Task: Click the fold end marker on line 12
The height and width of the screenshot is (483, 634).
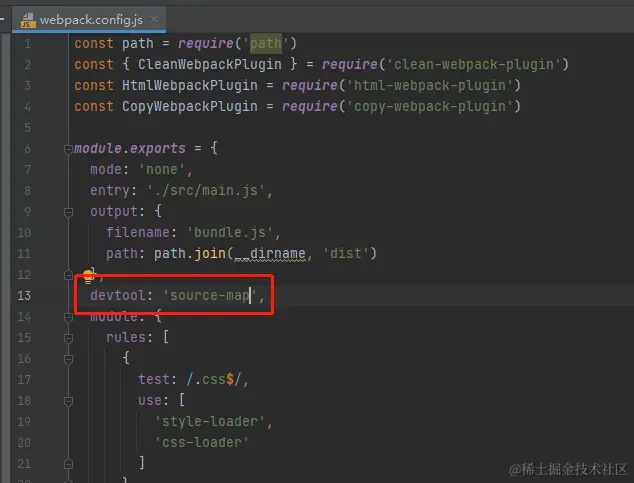Action: click(x=68, y=275)
